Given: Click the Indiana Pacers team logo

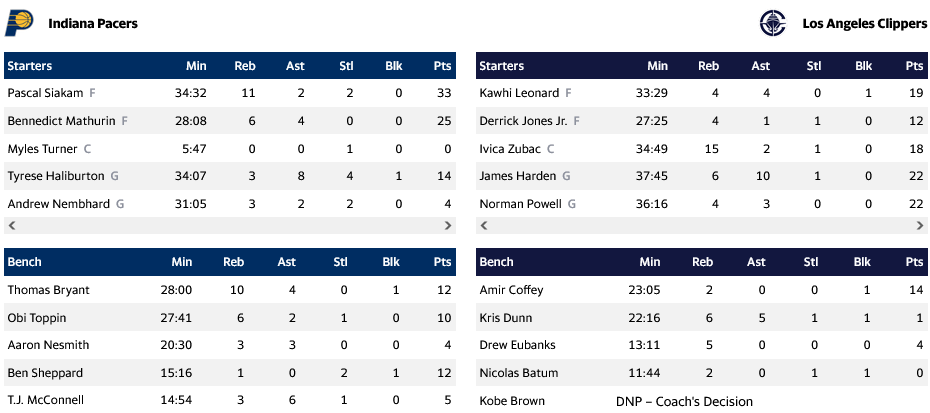Looking at the screenshot, I should pyautogui.click(x=19, y=22).
